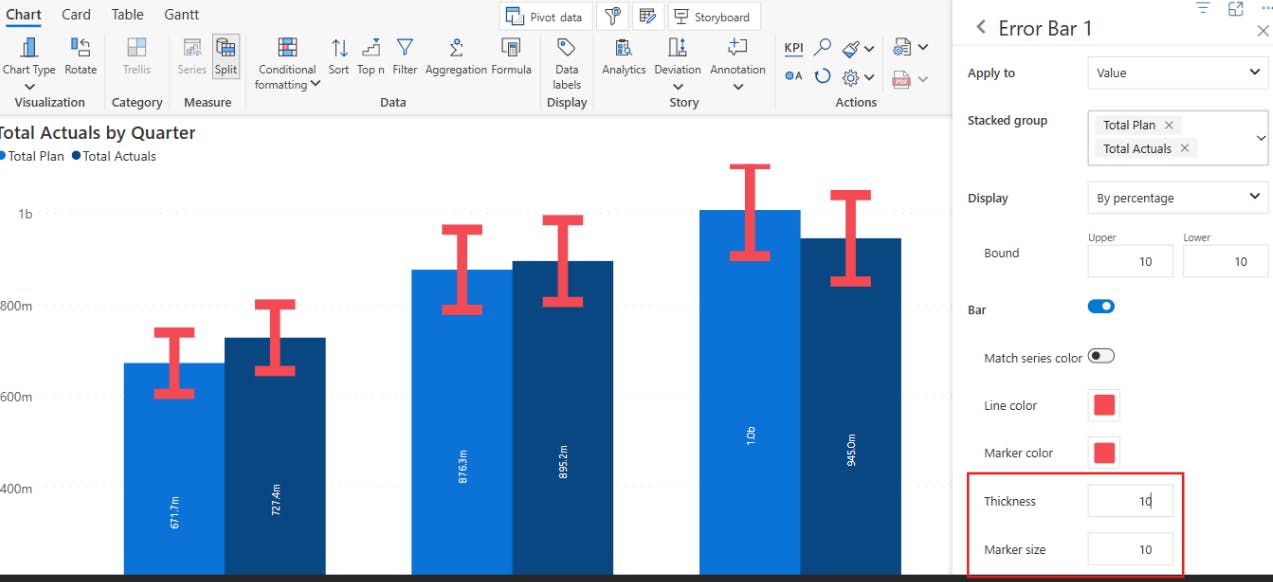Click the Total Plan legend entry
1273x582 pixels.
[x=32, y=156]
